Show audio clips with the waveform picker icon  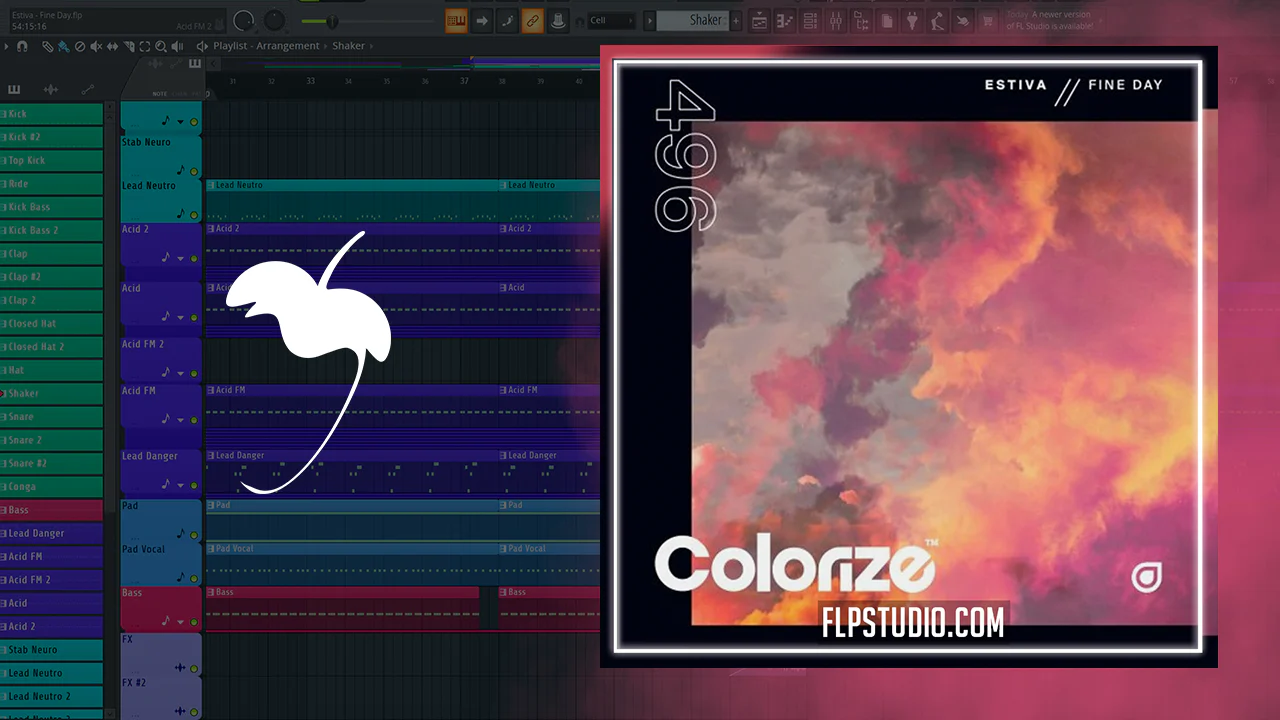click(51, 89)
